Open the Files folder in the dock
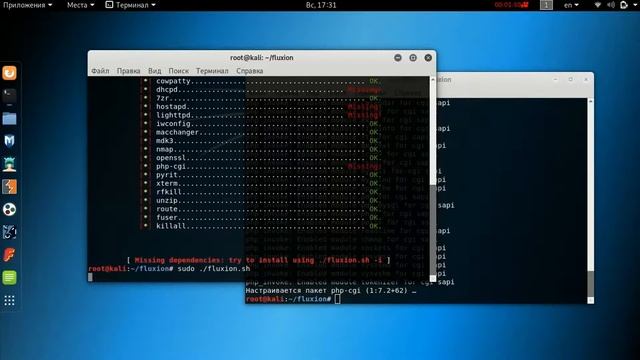The width and height of the screenshot is (640, 360). [9, 119]
